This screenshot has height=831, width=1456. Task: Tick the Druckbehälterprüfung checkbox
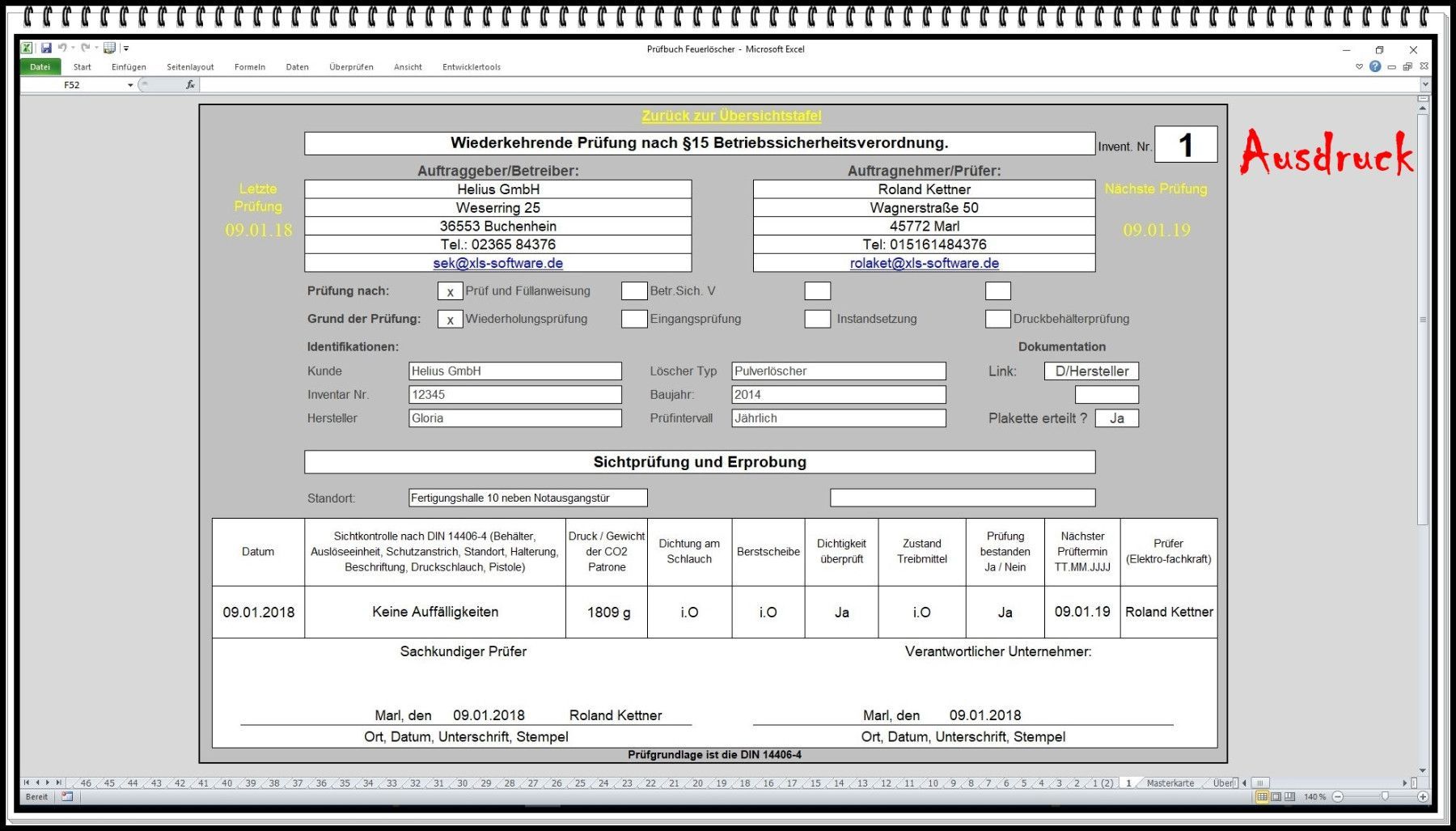tap(997, 319)
